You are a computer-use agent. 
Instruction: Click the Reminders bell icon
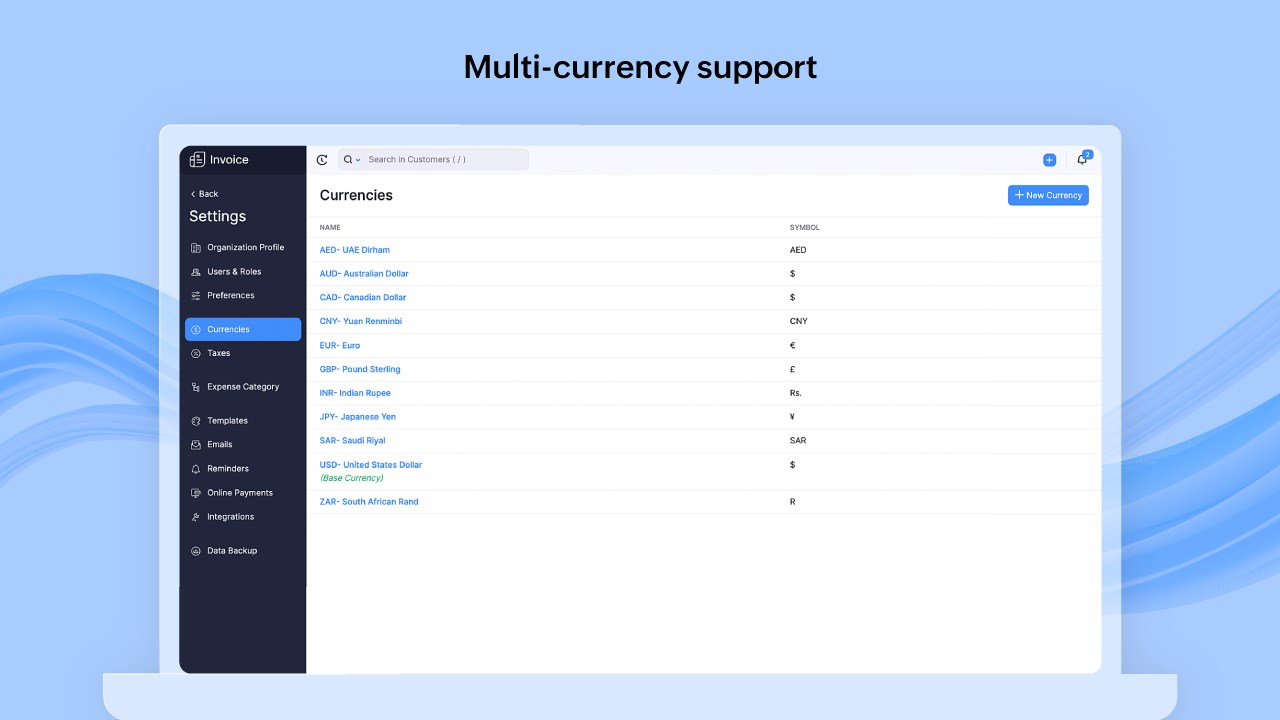[196, 469]
